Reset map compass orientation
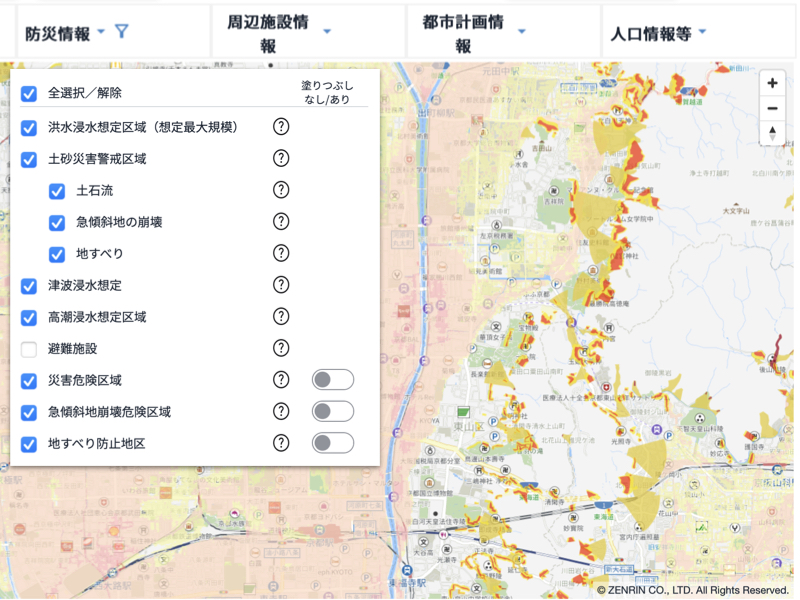 coord(772,133)
